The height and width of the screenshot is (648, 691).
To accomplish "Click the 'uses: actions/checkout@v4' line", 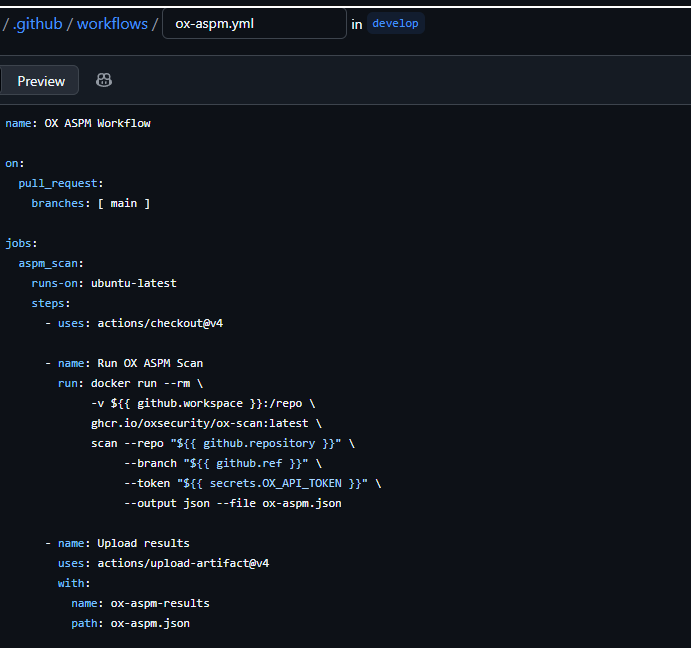I will point(134,324).
